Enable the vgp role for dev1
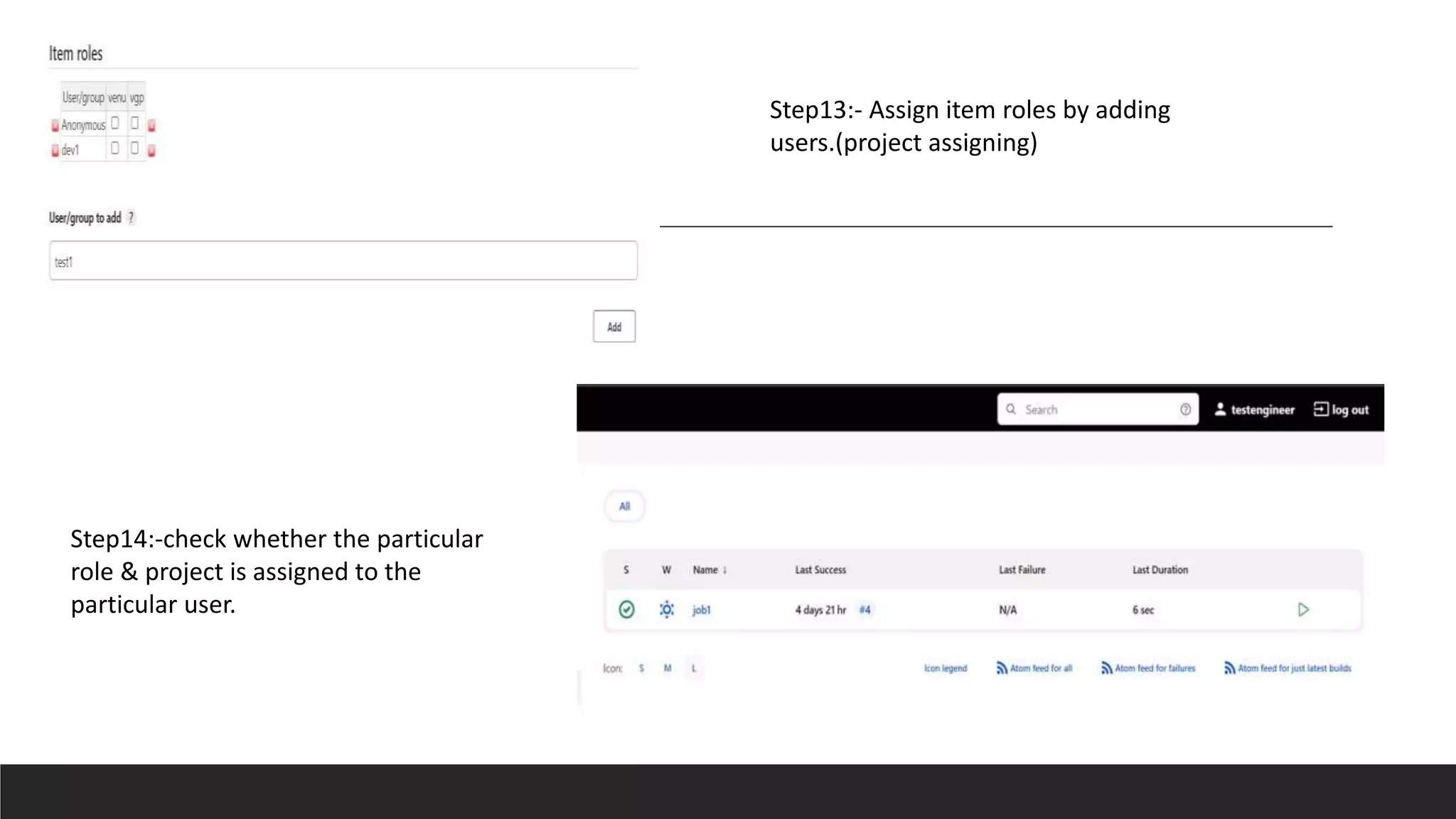 (134, 148)
